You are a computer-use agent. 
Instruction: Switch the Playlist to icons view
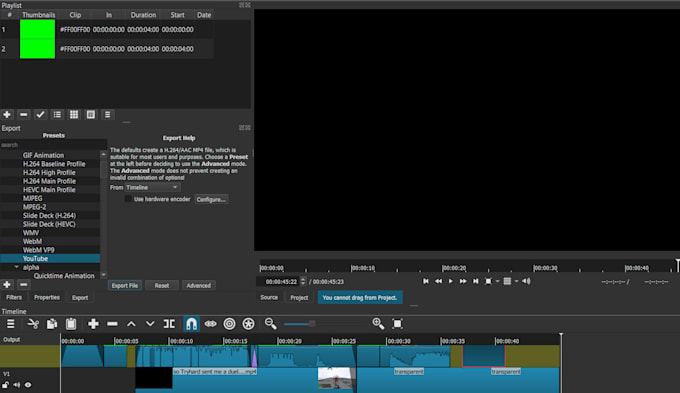91,115
